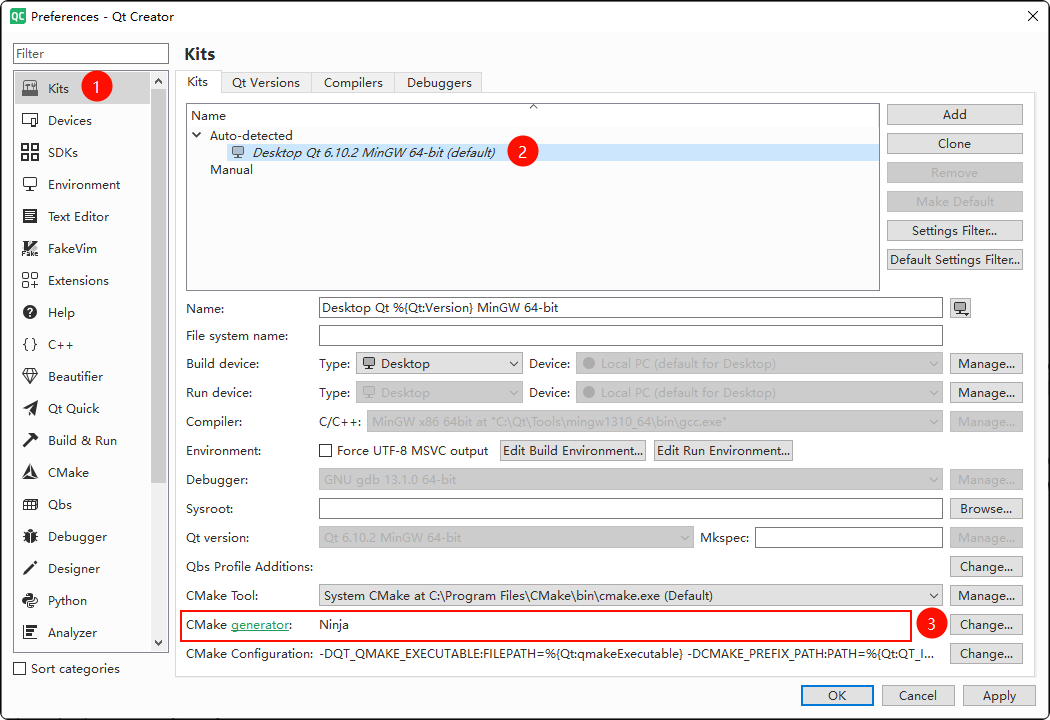The height and width of the screenshot is (720, 1050).
Task: Switch to the Qt Versions tab
Action: [x=265, y=83]
